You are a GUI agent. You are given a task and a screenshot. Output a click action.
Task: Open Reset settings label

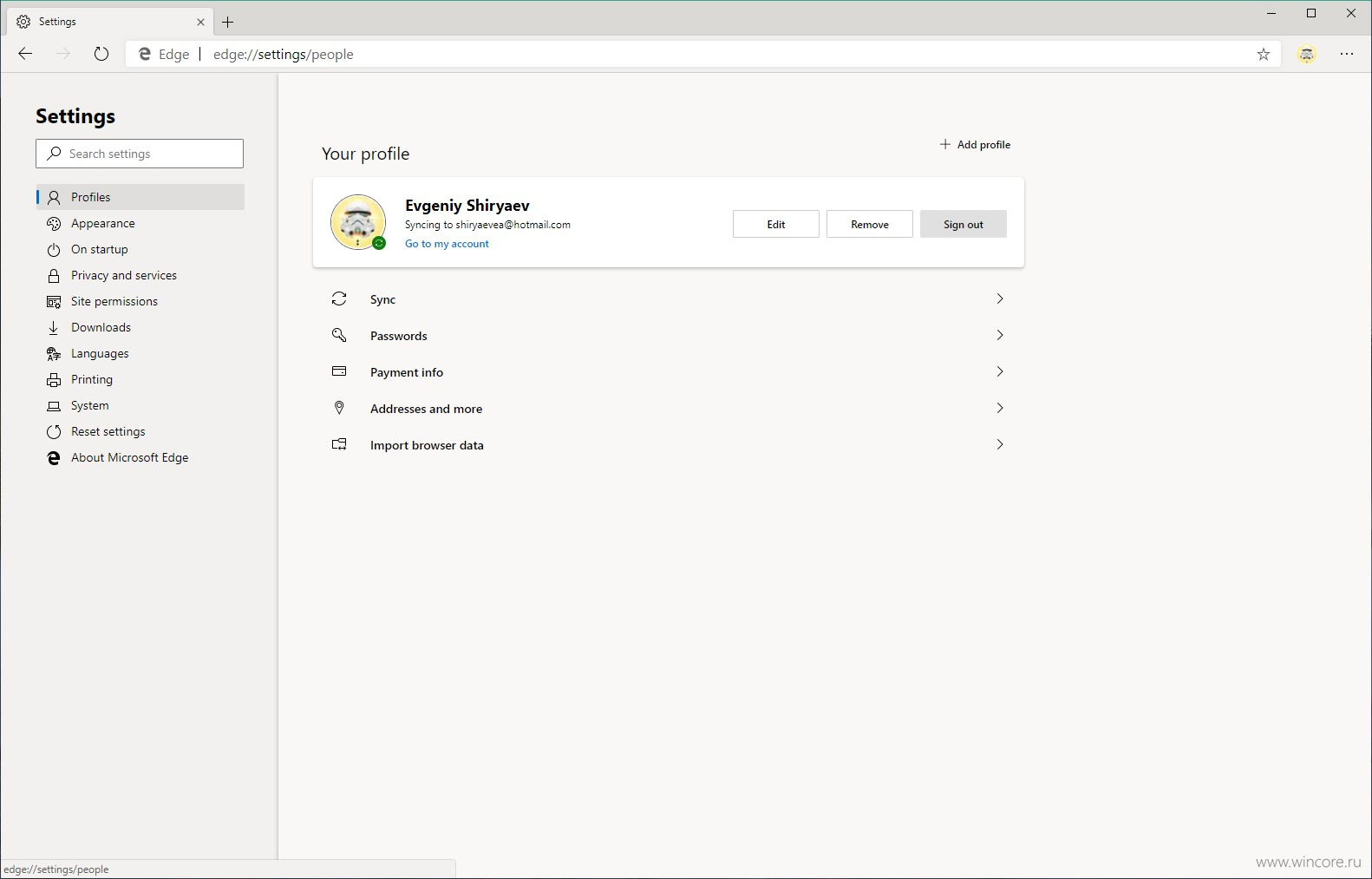[x=108, y=431]
